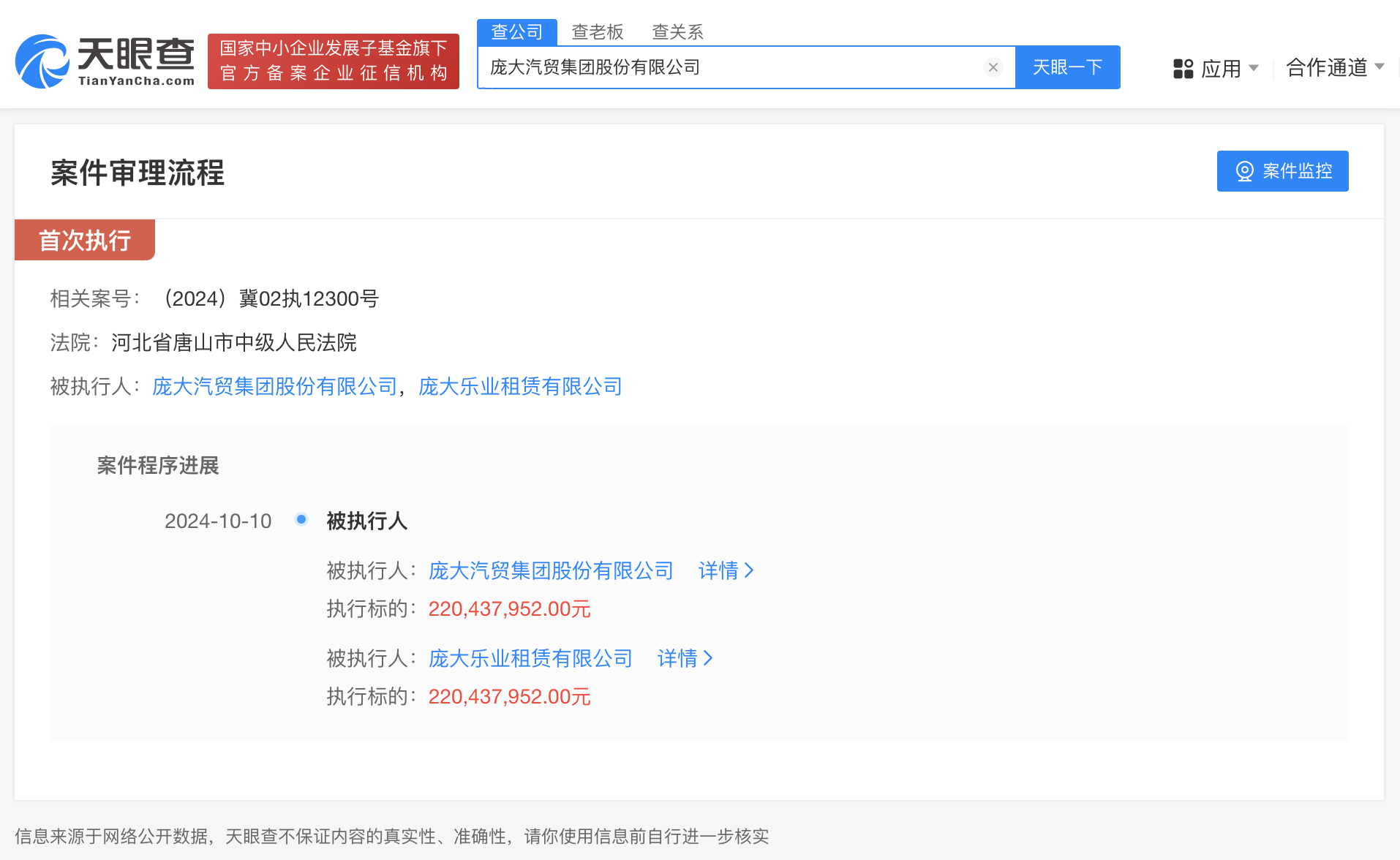
Task: Expand the 应用 dropdown arrow
Action: click(x=1254, y=68)
